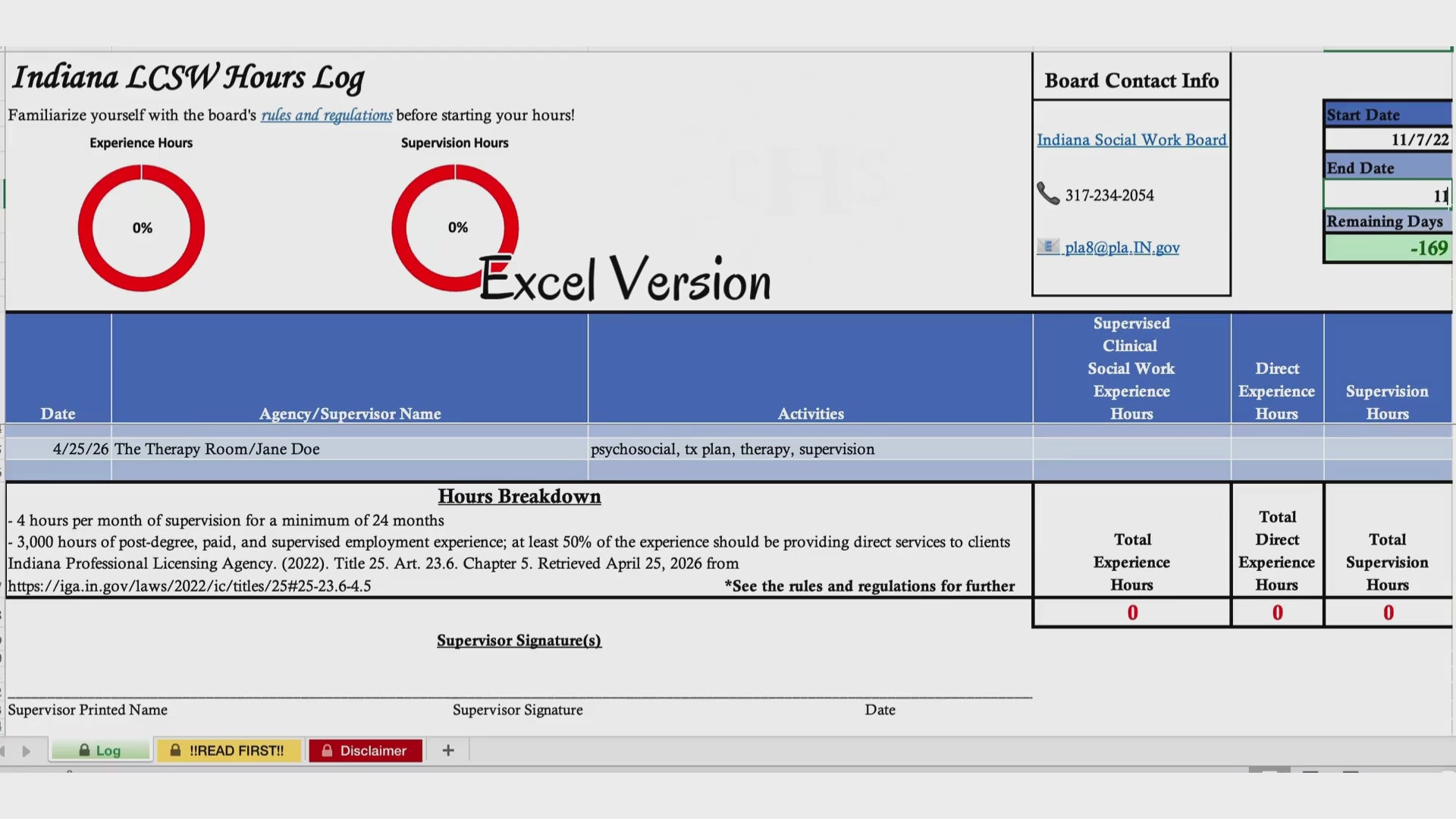
Task: Click the pla8@pla.IN.gov email link
Action: pyautogui.click(x=1122, y=247)
